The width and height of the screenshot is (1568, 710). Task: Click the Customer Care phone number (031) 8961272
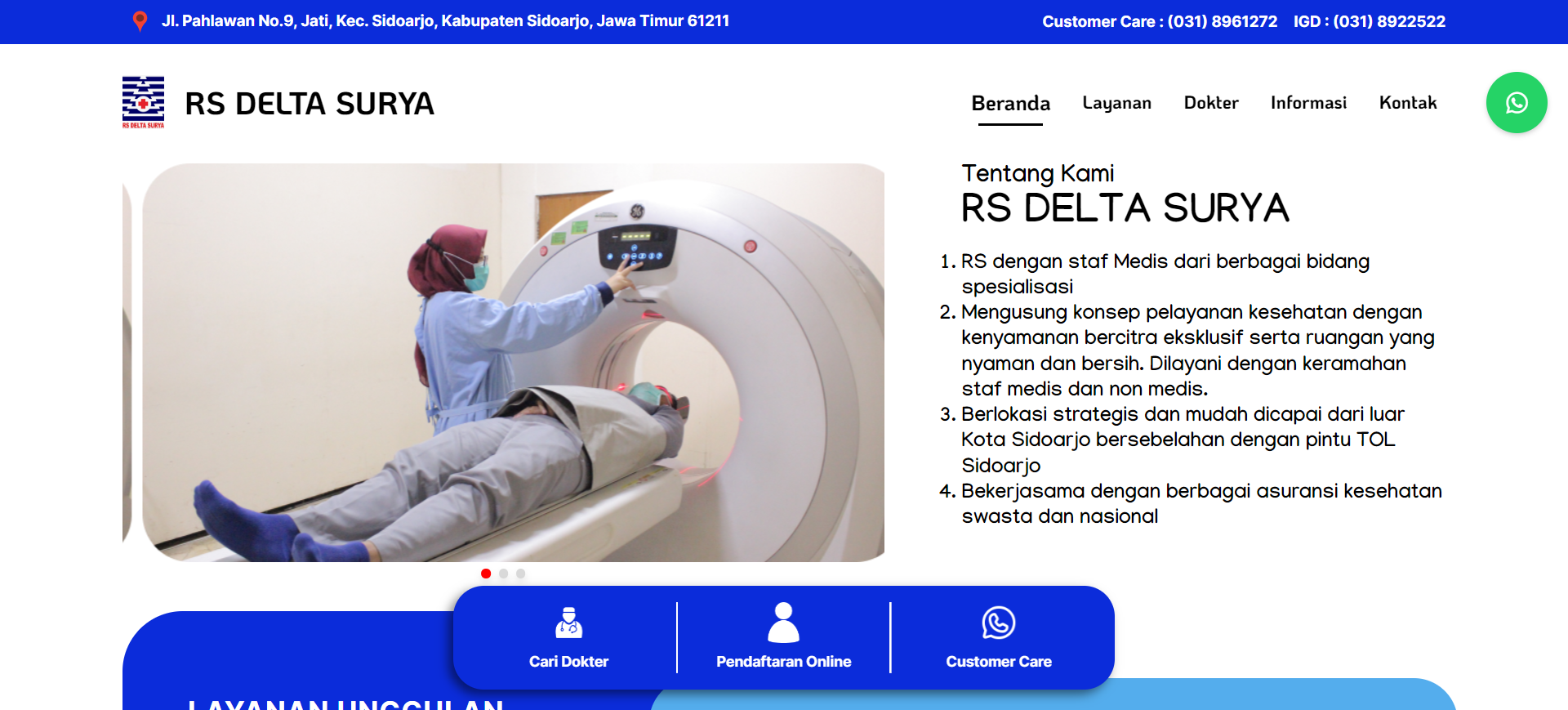pos(1222,22)
